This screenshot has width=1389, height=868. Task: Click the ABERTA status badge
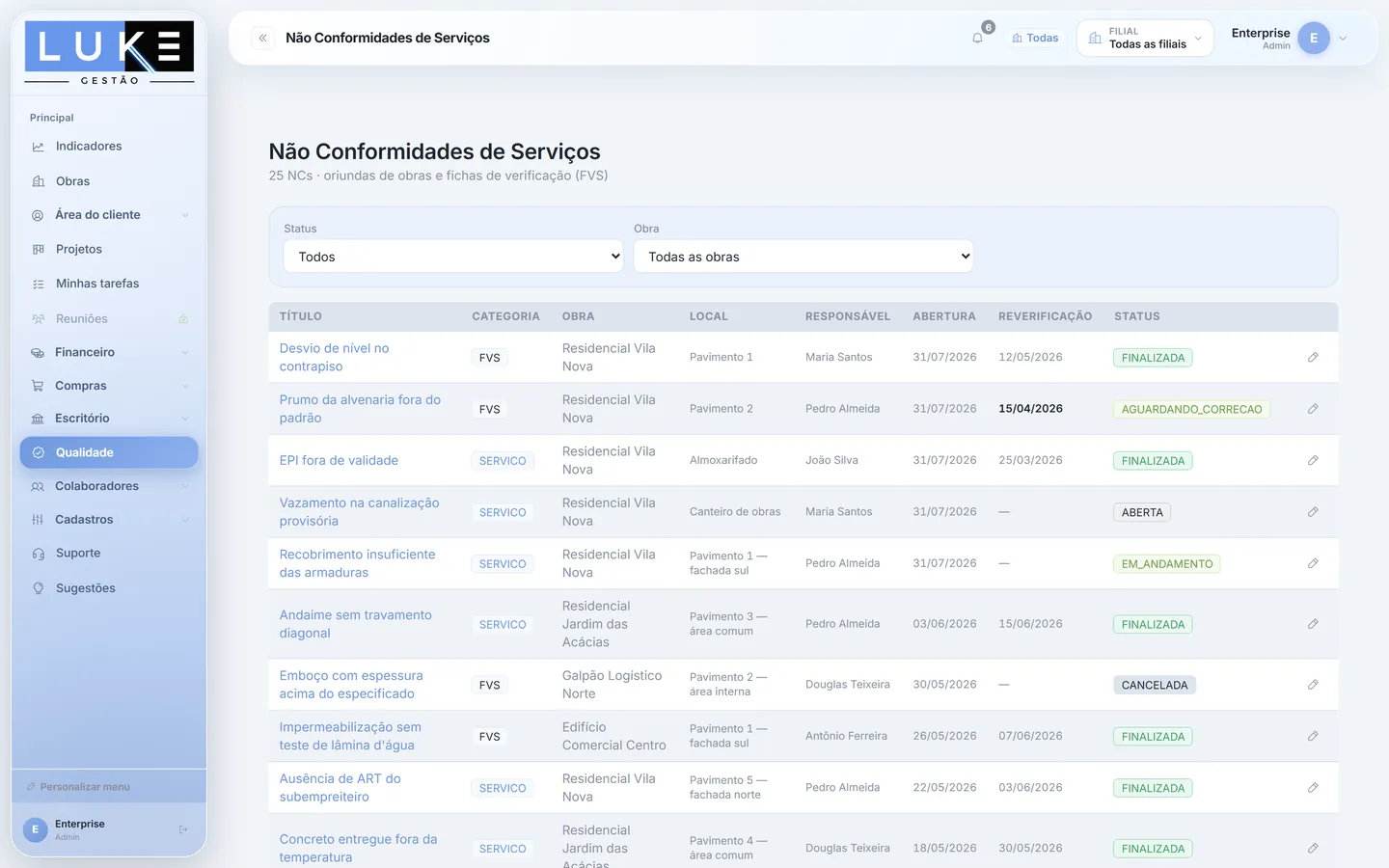pyautogui.click(x=1142, y=512)
